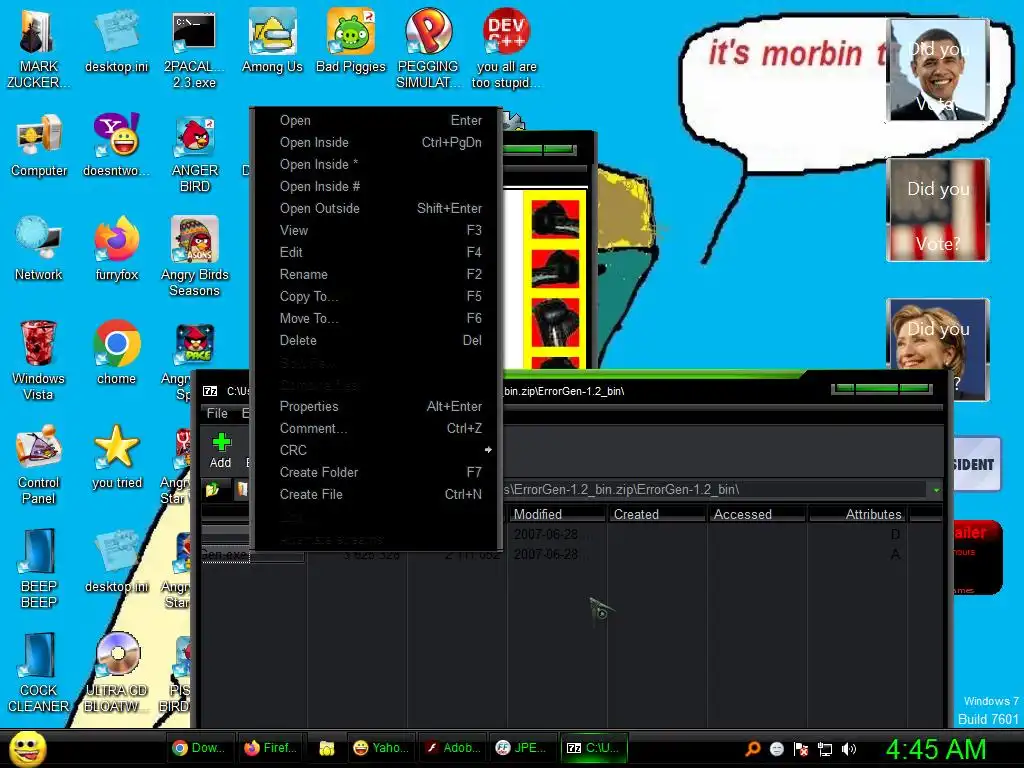Click the network tray icon
The height and width of the screenshot is (768, 1024).
coord(825,749)
